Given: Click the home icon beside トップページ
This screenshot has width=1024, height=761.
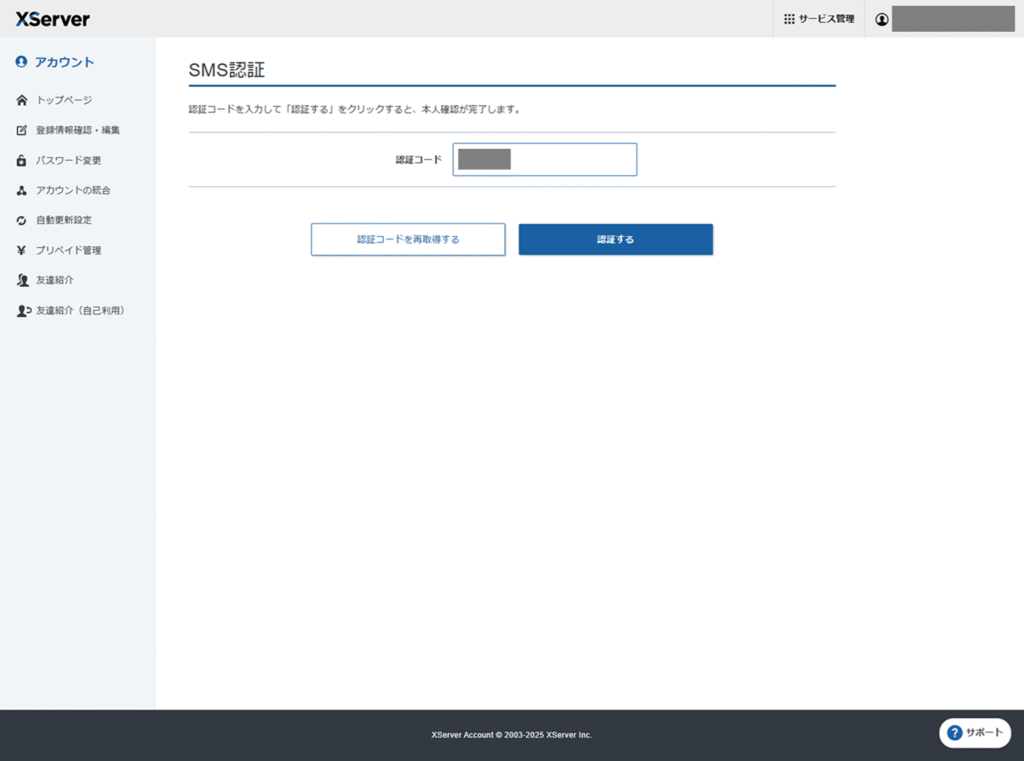Looking at the screenshot, I should [x=22, y=100].
